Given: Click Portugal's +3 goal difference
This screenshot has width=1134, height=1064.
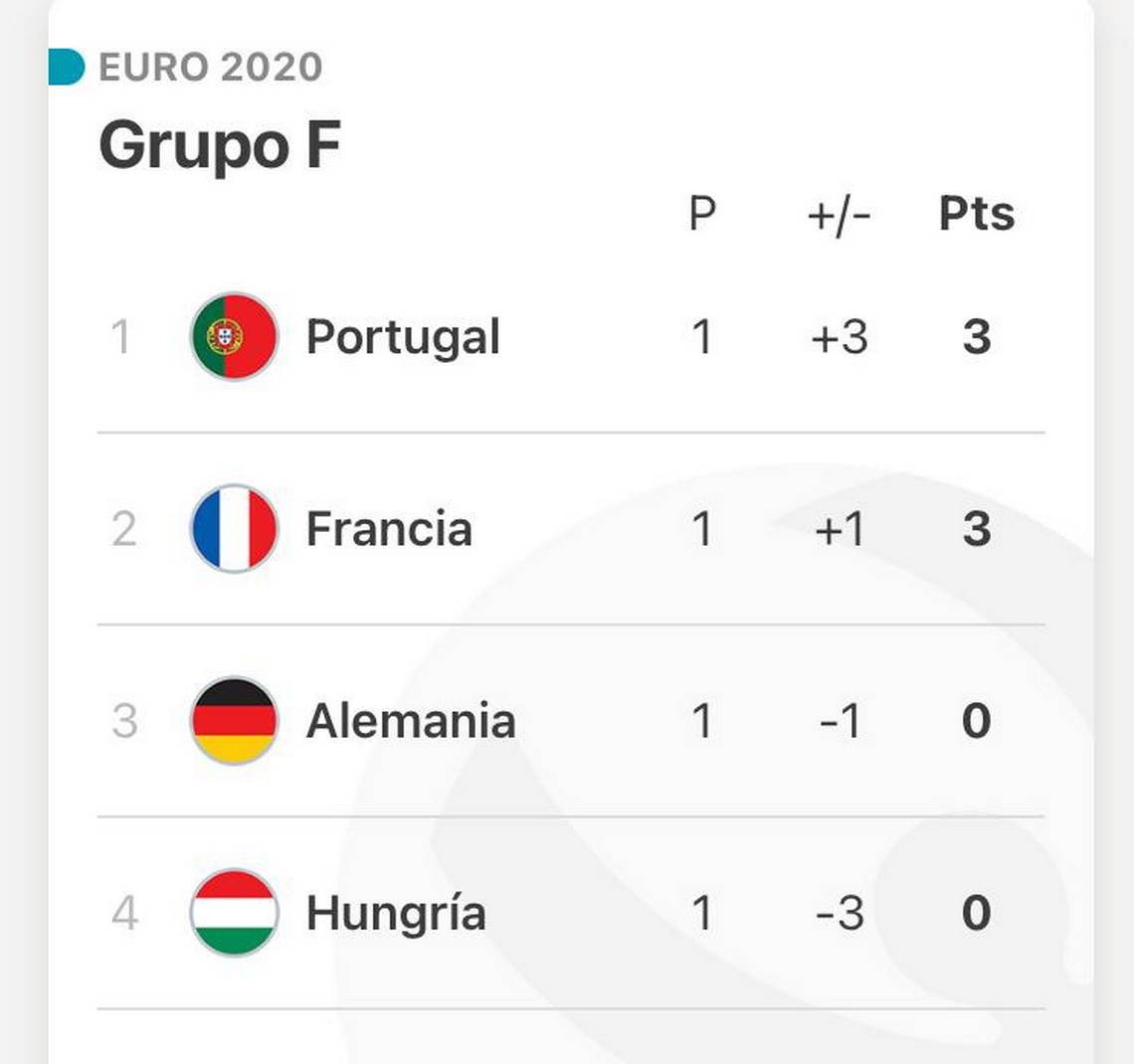Looking at the screenshot, I should [839, 337].
